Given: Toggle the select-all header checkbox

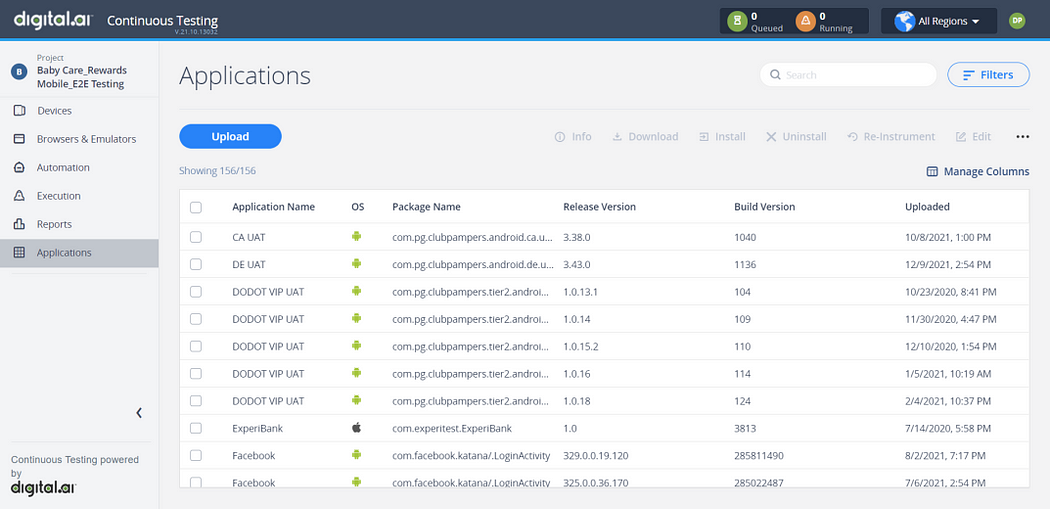Looking at the screenshot, I should click(196, 207).
